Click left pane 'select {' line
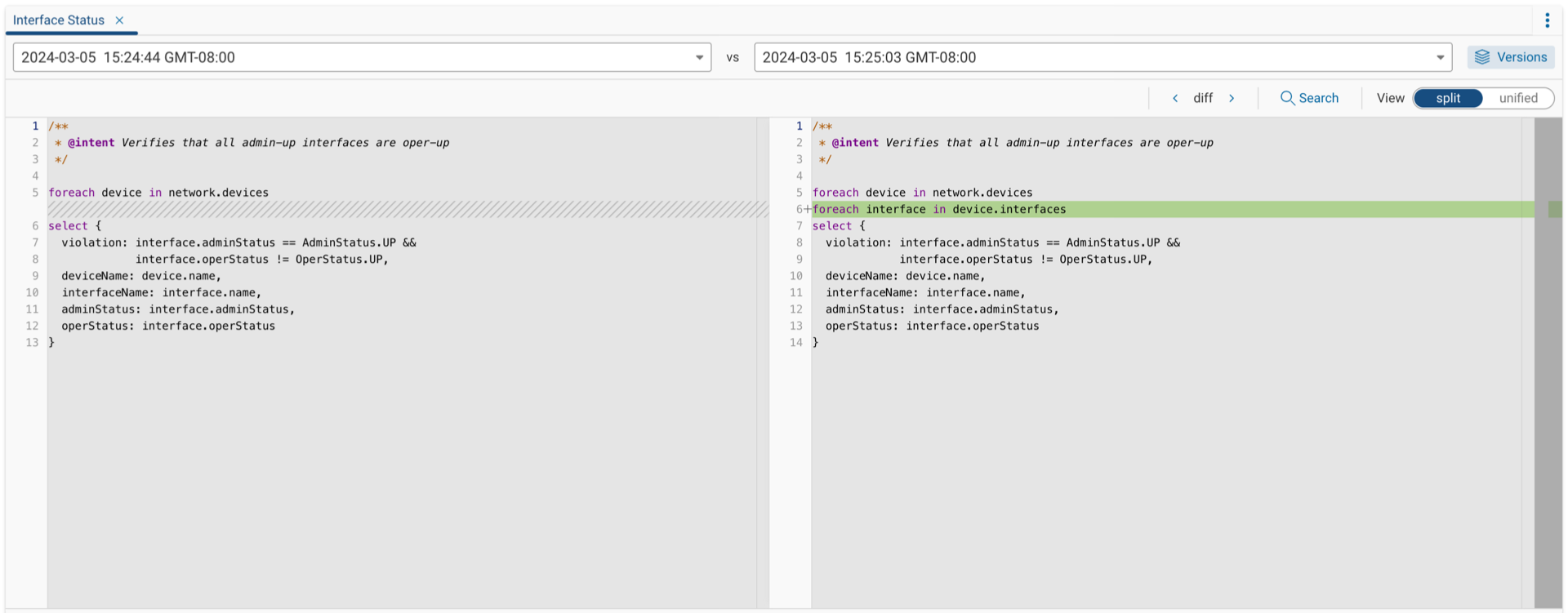 click(x=75, y=226)
